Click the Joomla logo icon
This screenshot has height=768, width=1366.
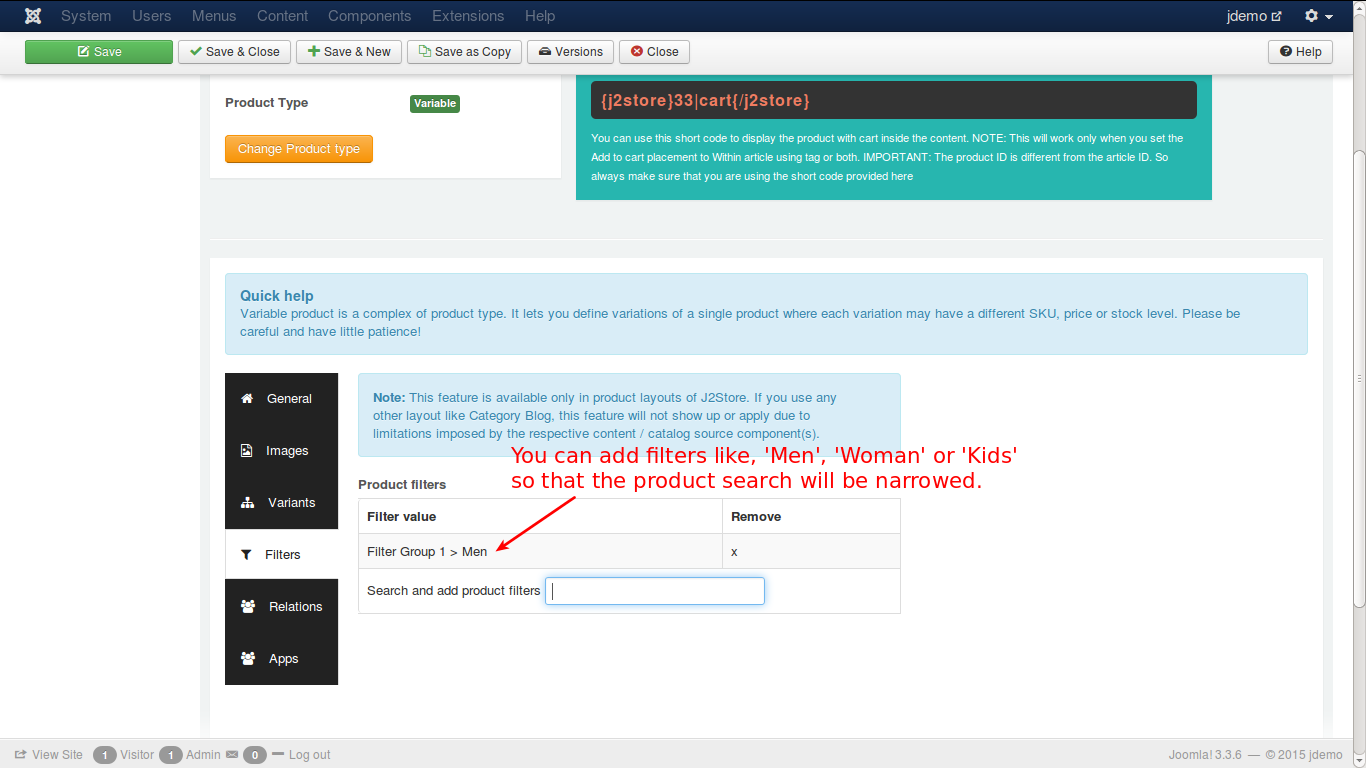pos(33,16)
